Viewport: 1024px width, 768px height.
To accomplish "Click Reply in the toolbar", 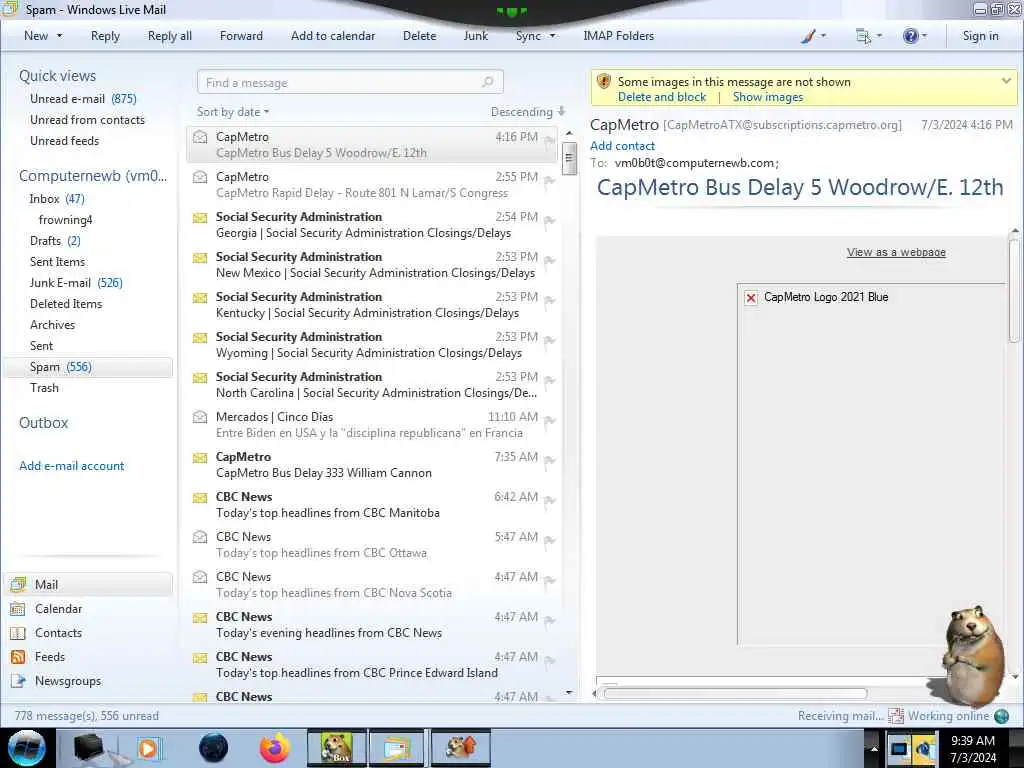I will pos(105,36).
